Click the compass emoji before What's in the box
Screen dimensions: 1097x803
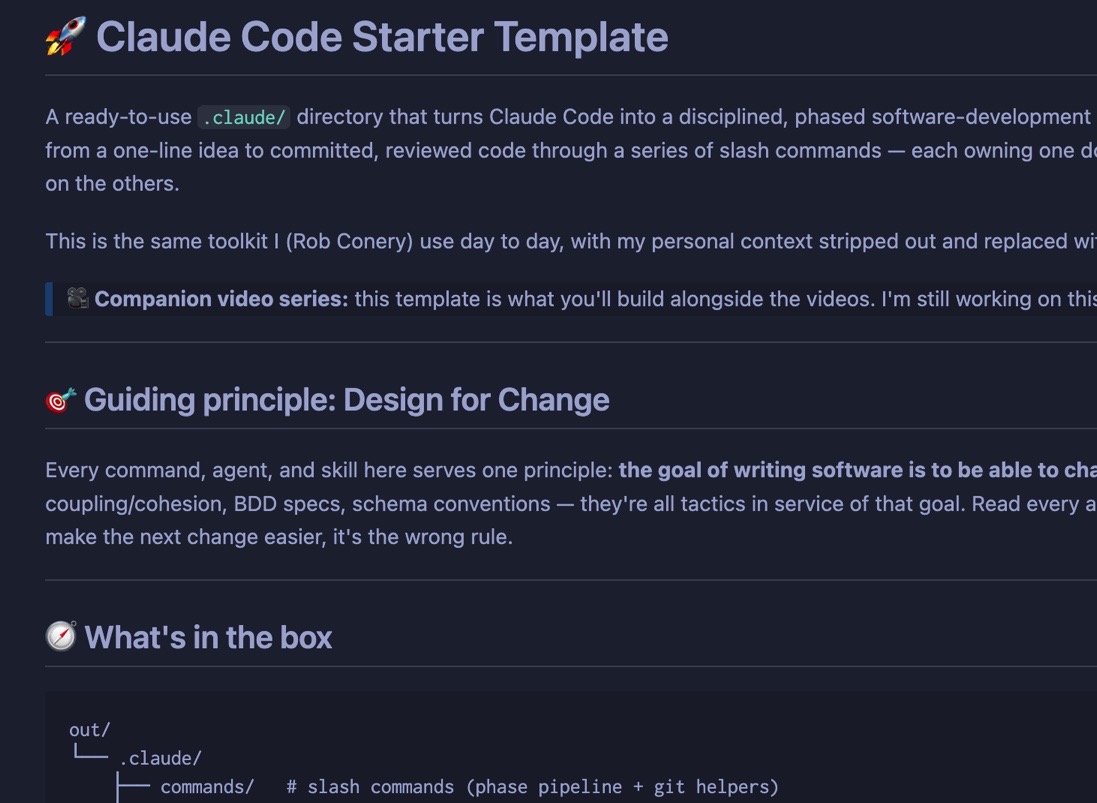point(61,637)
